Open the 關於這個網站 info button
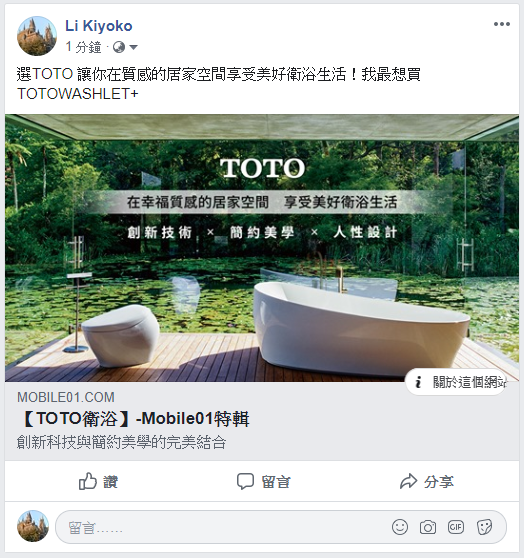This screenshot has height=558, width=524. (457, 382)
